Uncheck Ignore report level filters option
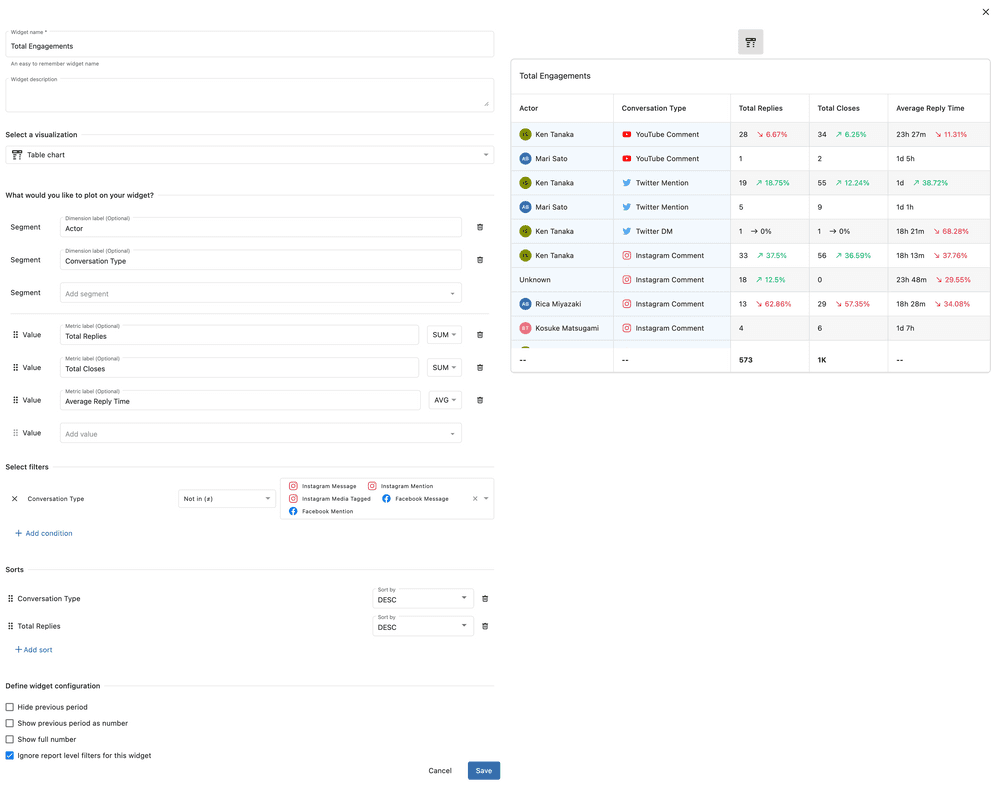Image resolution: width=1000 pixels, height=793 pixels. 10,756
